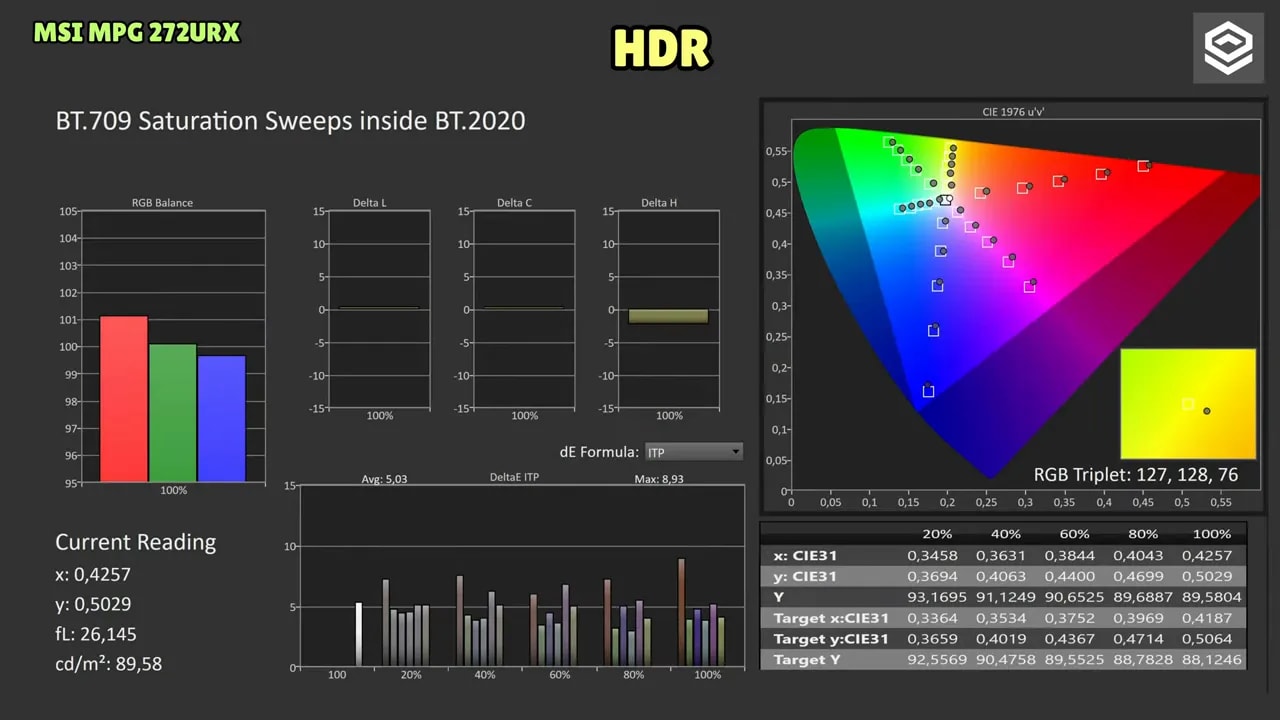Select the blue bar in RGB Balance
The height and width of the screenshot is (720, 1280).
(222, 418)
